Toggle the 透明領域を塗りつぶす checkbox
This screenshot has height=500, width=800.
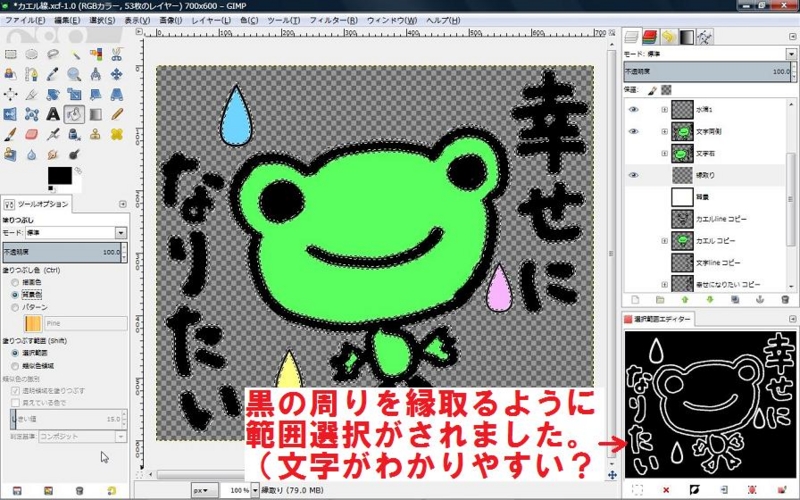pyautogui.click(x=15, y=391)
